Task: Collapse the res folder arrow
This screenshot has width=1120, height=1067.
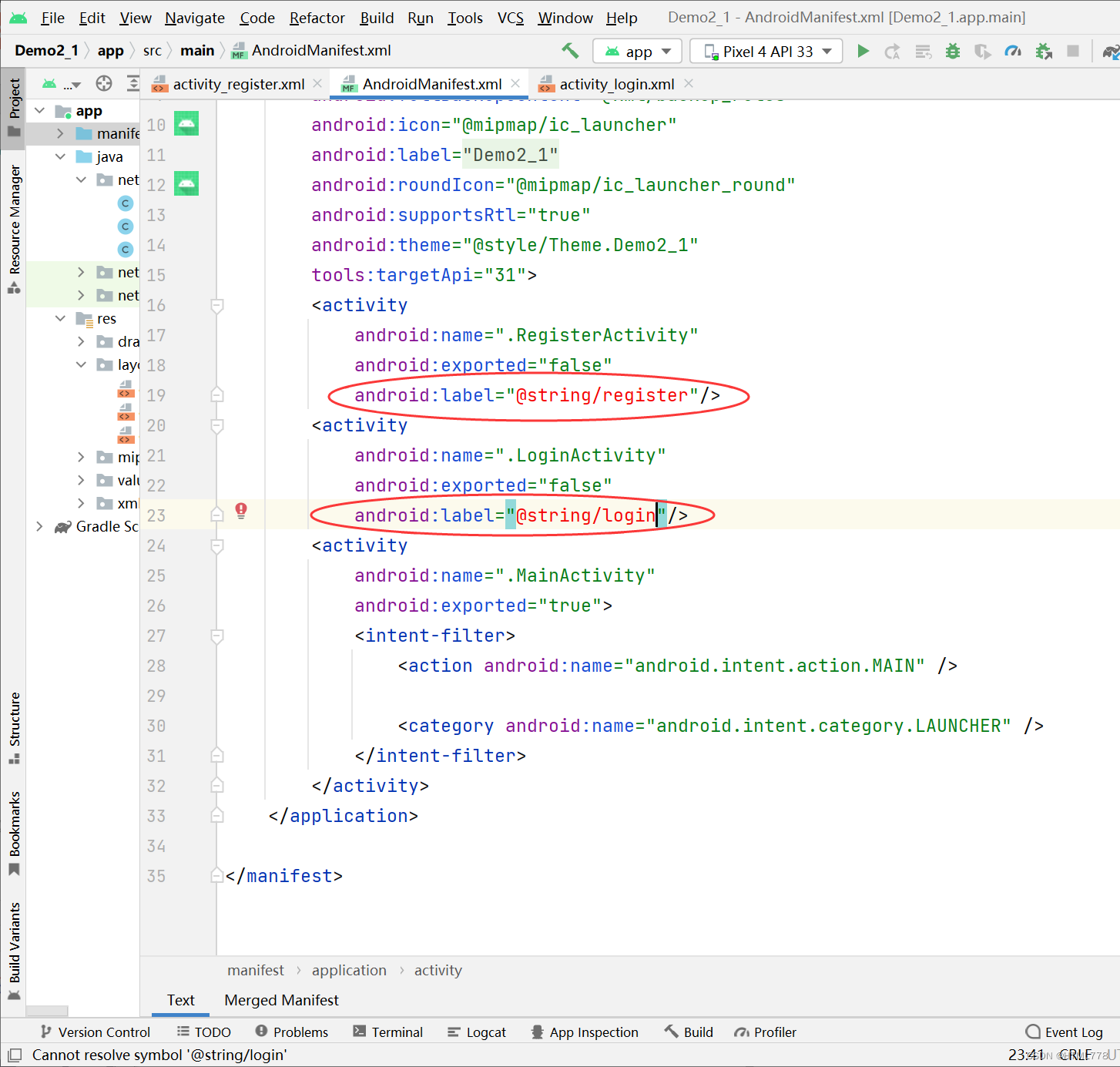Action: tap(61, 318)
